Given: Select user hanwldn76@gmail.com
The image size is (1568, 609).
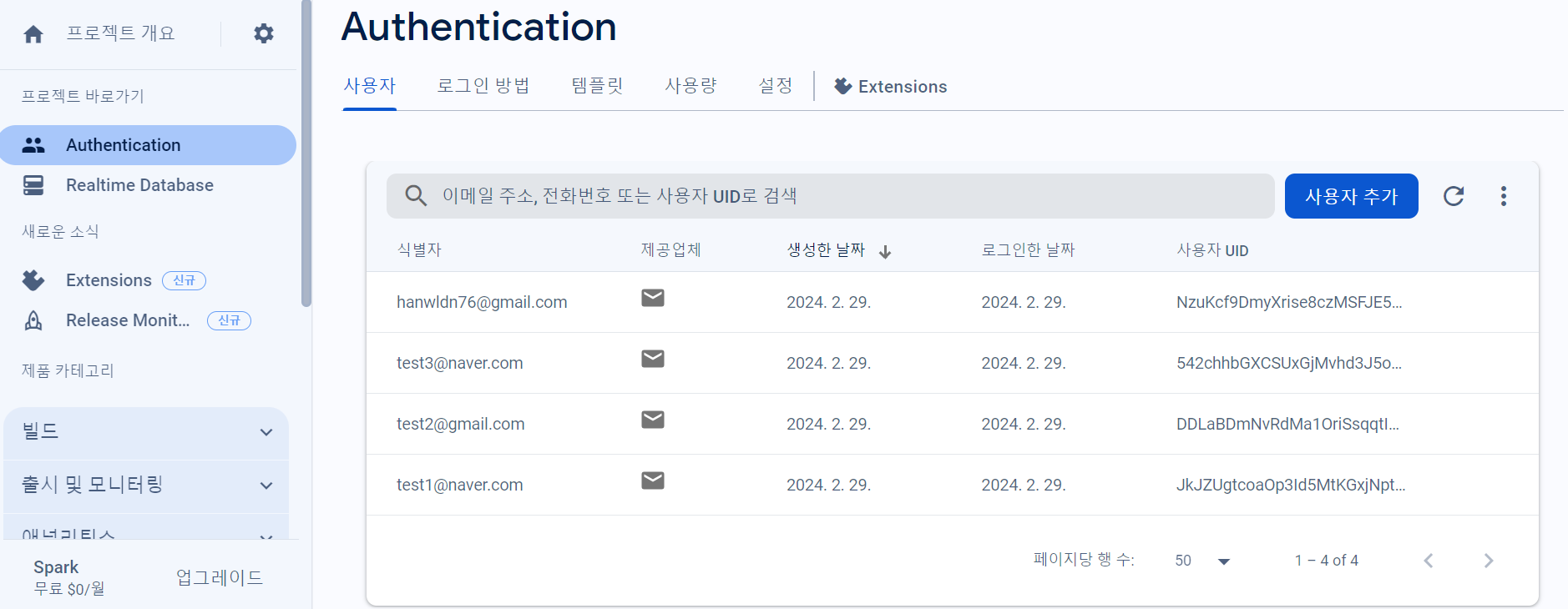Looking at the screenshot, I should coord(482,302).
